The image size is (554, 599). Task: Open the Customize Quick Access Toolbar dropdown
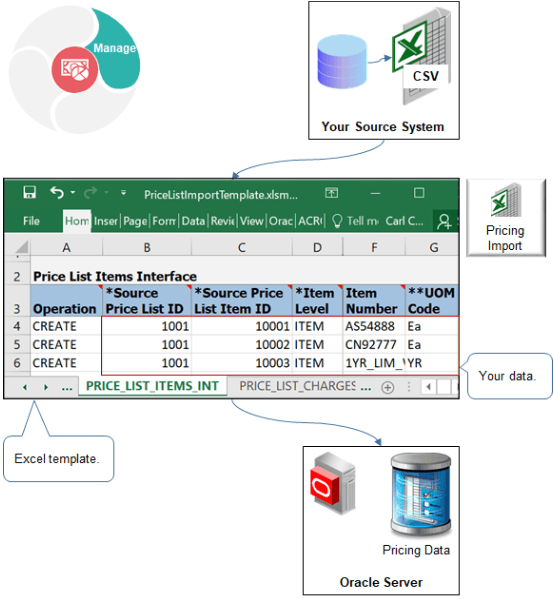point(123,193)
